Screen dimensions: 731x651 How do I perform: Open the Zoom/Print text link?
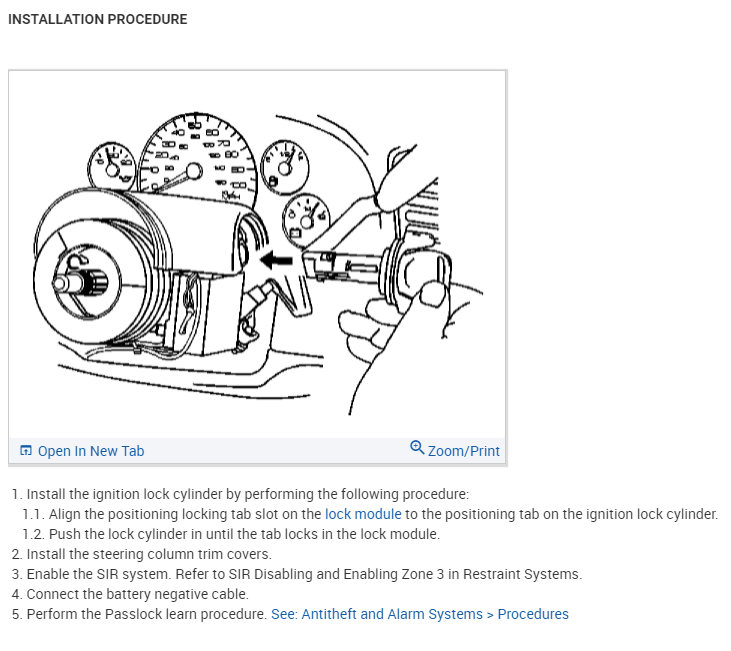coord(463,451)
